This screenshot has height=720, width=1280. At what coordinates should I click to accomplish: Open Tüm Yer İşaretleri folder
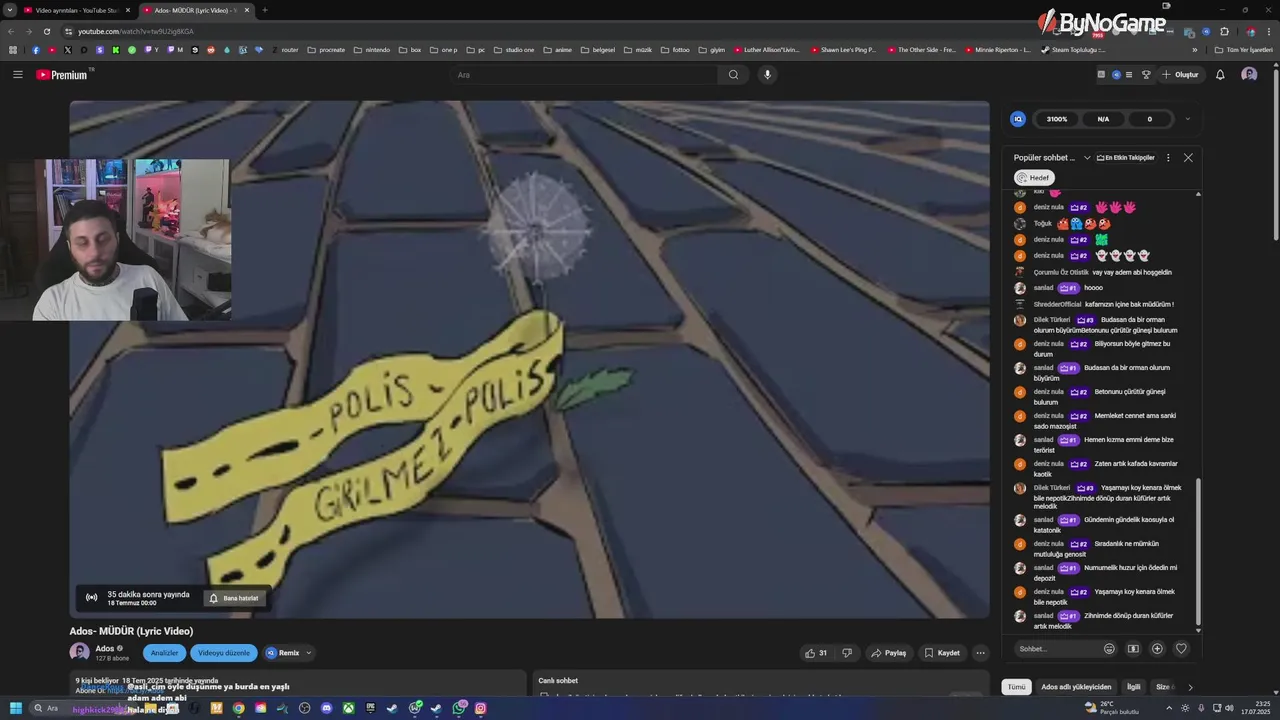pos(1243,49)
